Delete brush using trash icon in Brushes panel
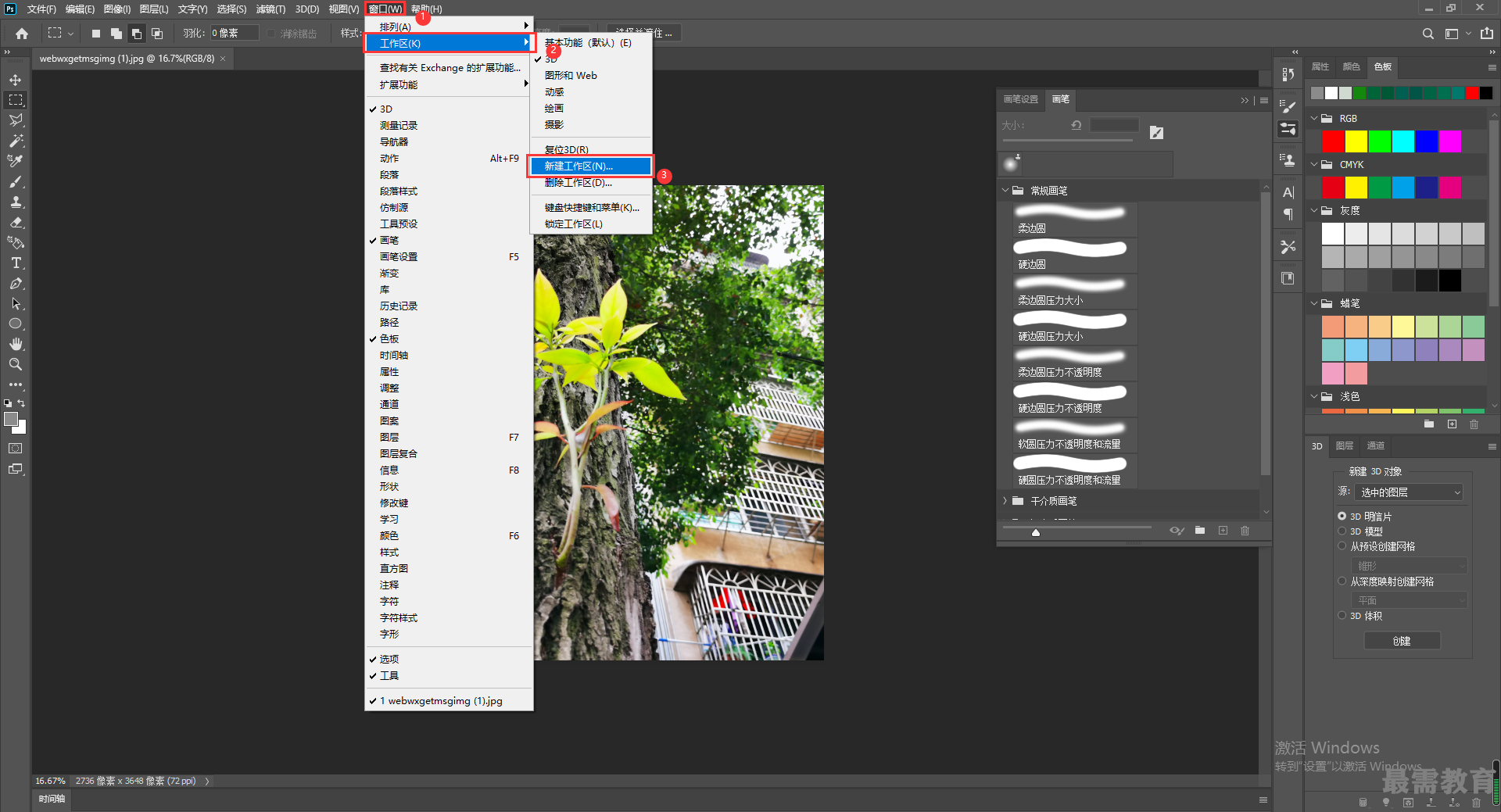1501x812 pixels. (x=1245, y=531)
